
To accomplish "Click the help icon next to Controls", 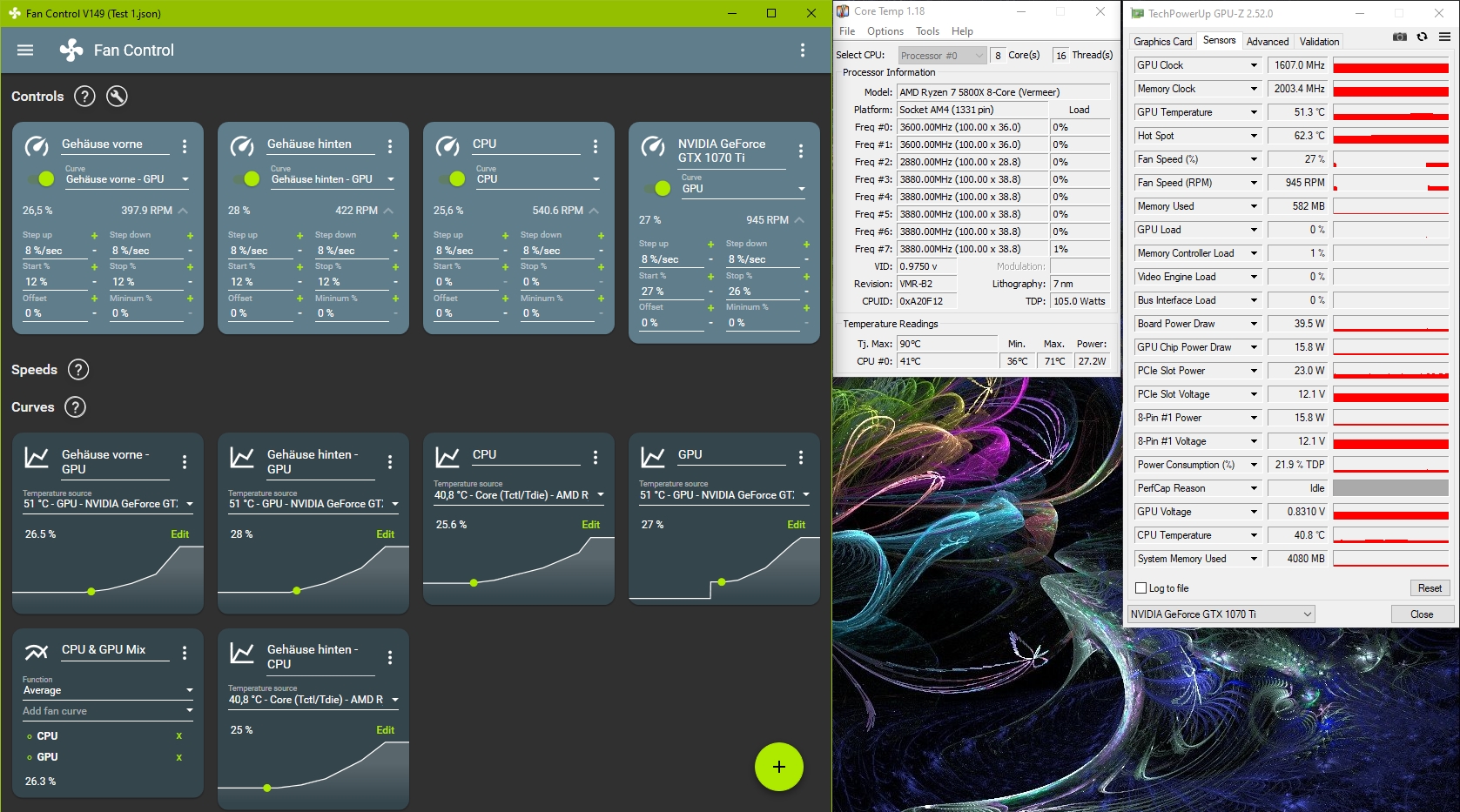I will click(84, 97).
